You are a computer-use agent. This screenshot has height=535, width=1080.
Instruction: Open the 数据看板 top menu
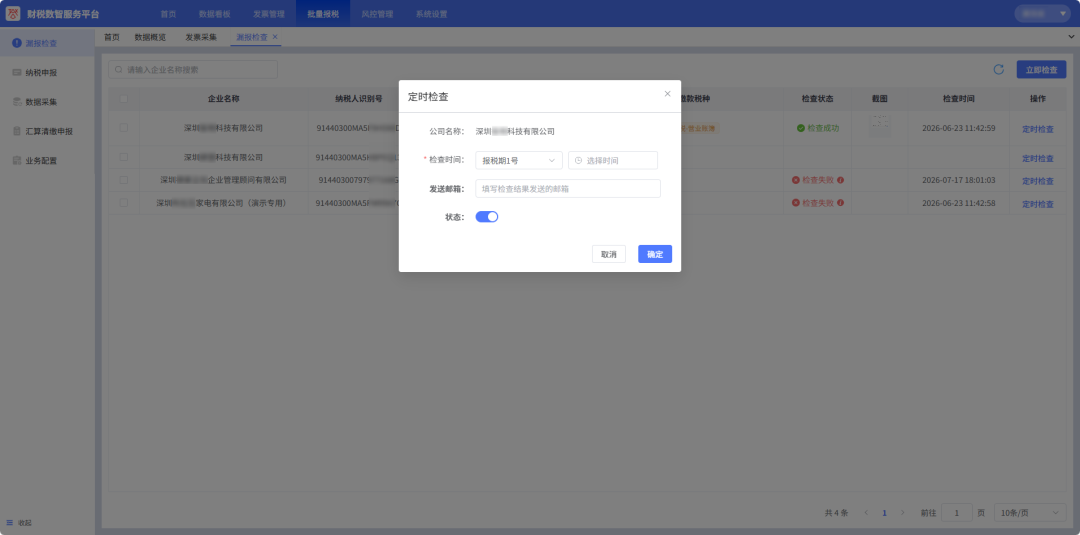pos(214,14)
